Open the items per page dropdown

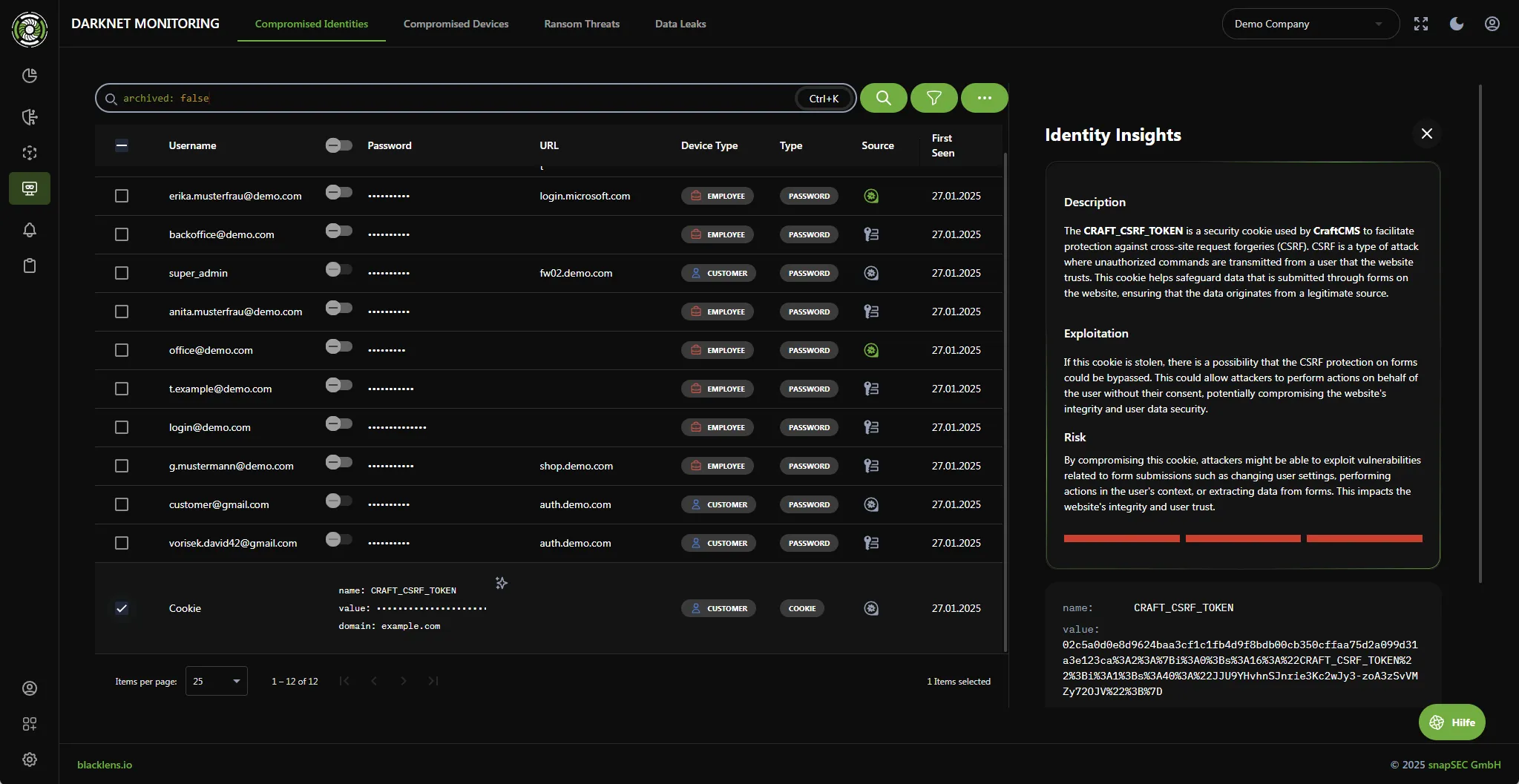[216, 681]
